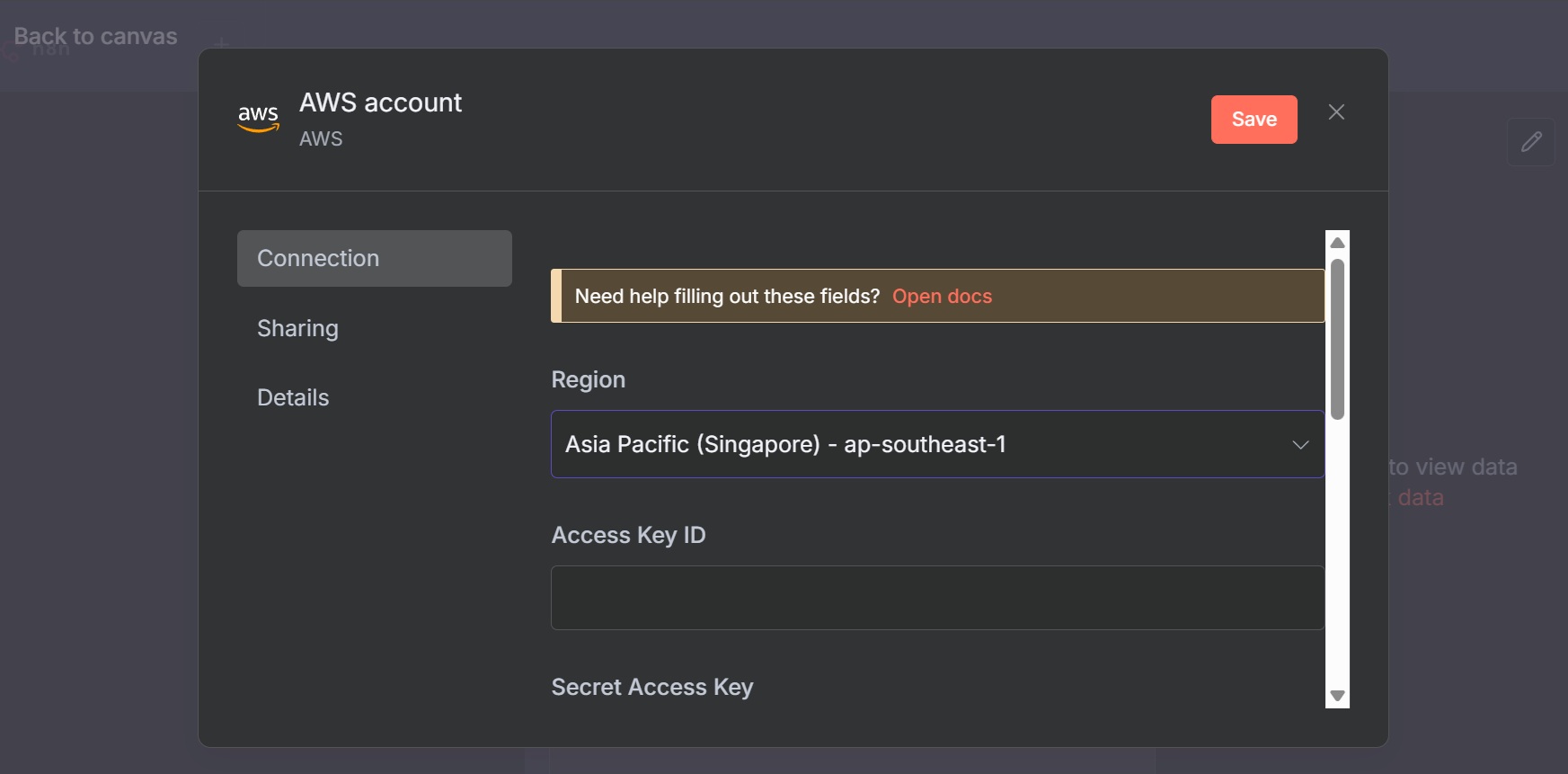The image size is (1568, 774).
Task: Open docs link in help banner
Action: click(942, 297)
